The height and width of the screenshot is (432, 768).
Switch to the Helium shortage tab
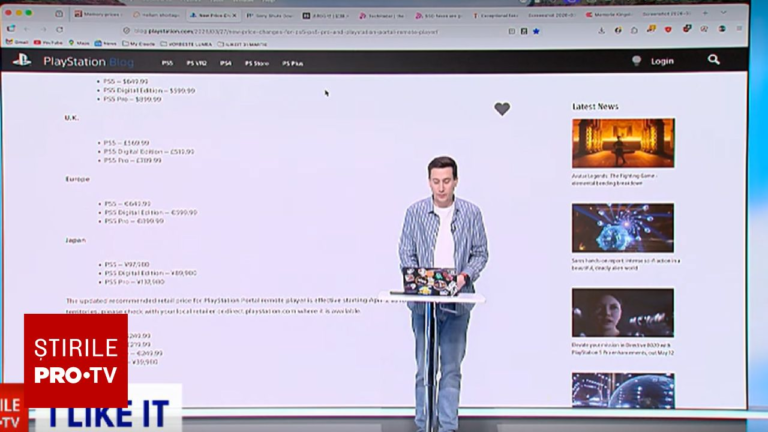pos(156,15)
